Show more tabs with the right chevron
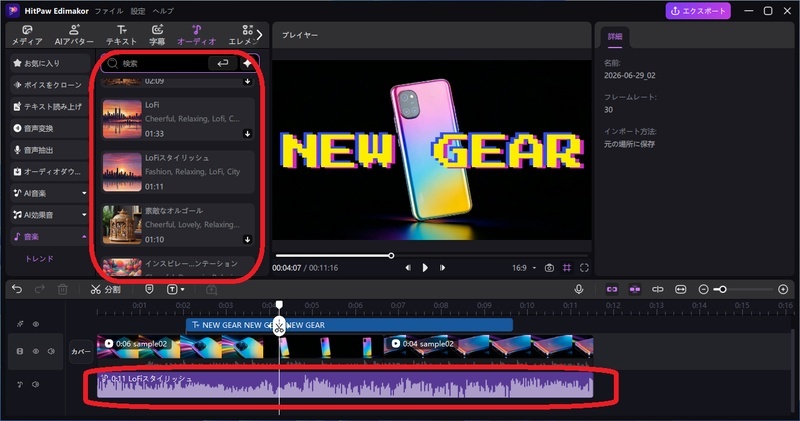 pos(259,35)
